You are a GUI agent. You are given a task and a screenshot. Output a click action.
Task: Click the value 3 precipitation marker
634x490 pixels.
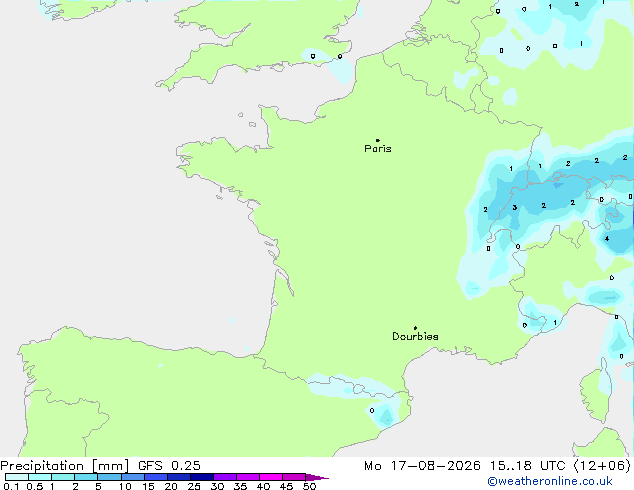tap(515, 207)
